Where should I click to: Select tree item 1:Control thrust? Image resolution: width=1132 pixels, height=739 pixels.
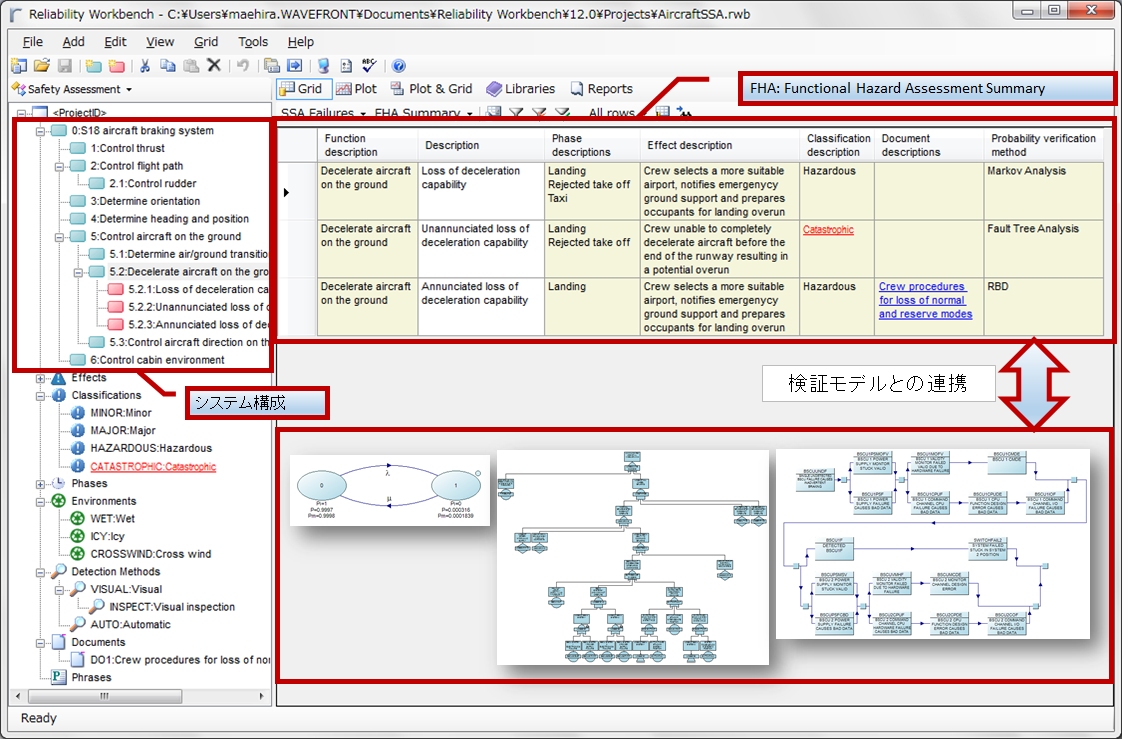[128, 148]
